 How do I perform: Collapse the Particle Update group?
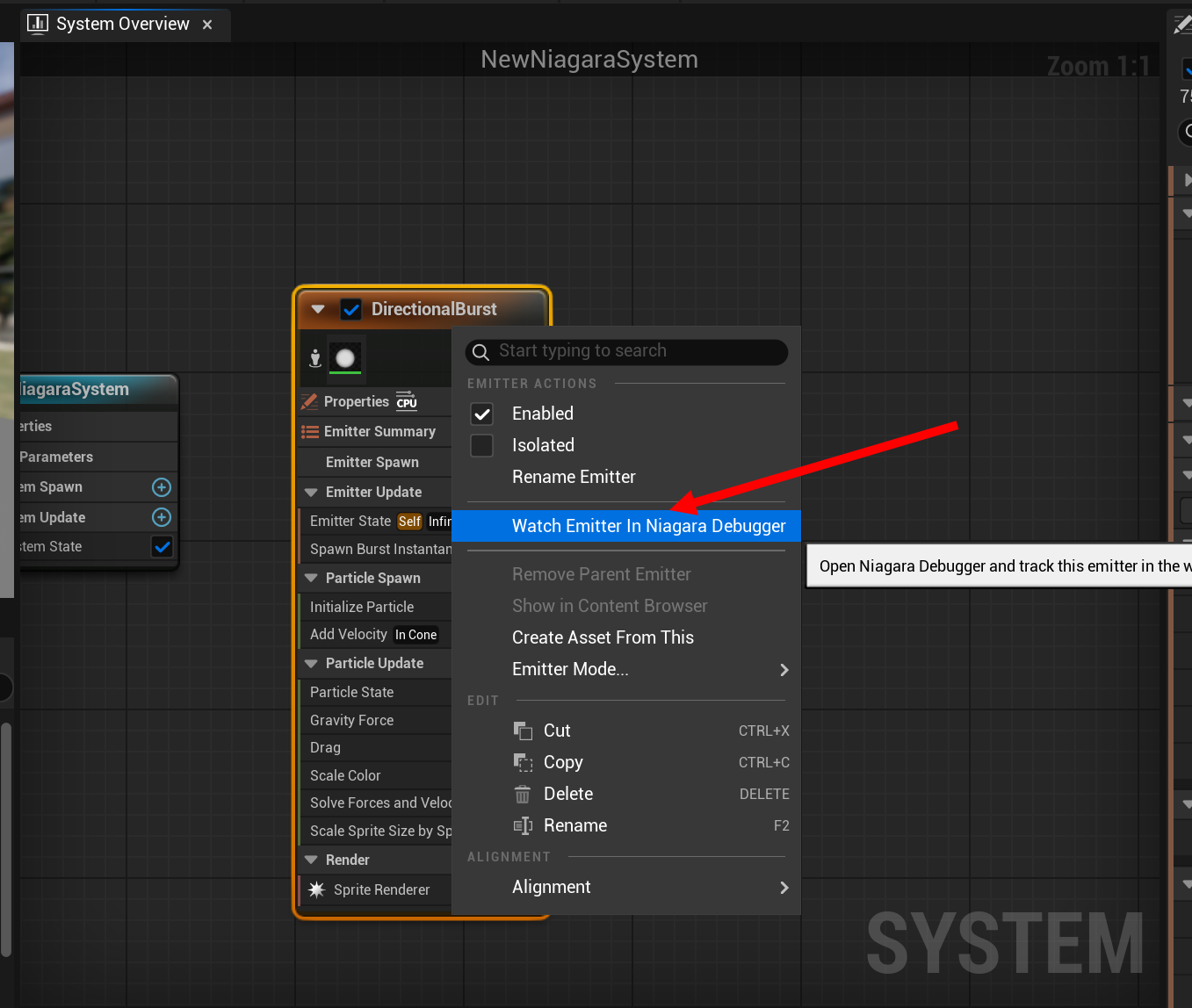pos(310,663)
